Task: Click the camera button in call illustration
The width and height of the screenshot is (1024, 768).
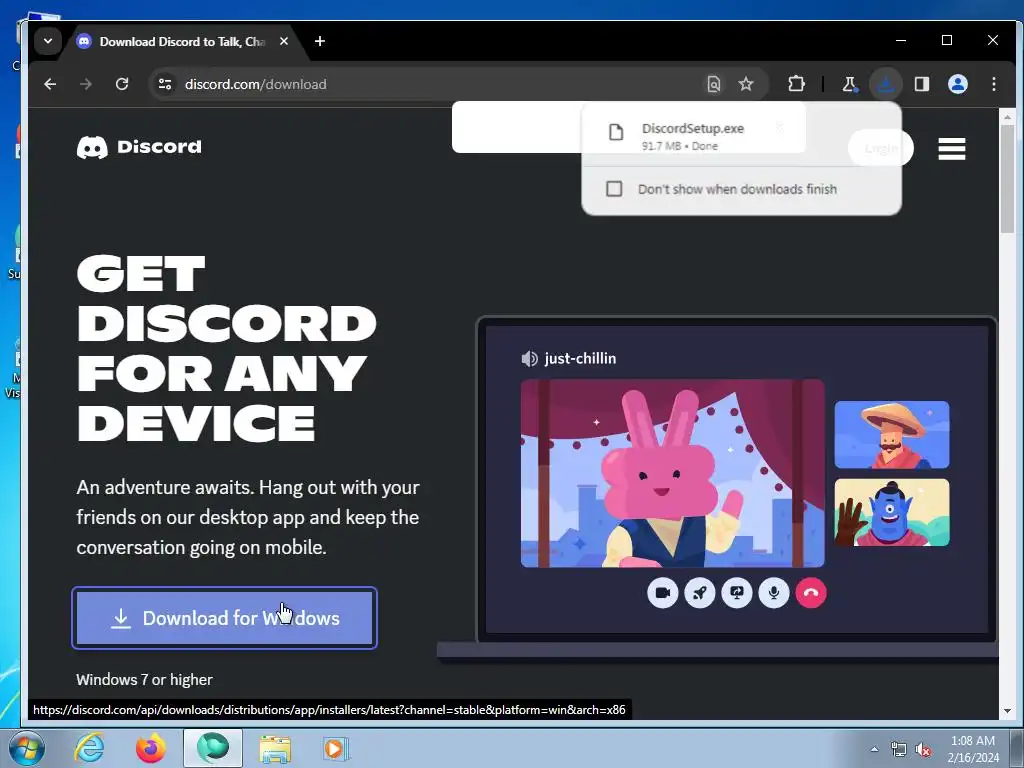Action: tap(663, 593)
